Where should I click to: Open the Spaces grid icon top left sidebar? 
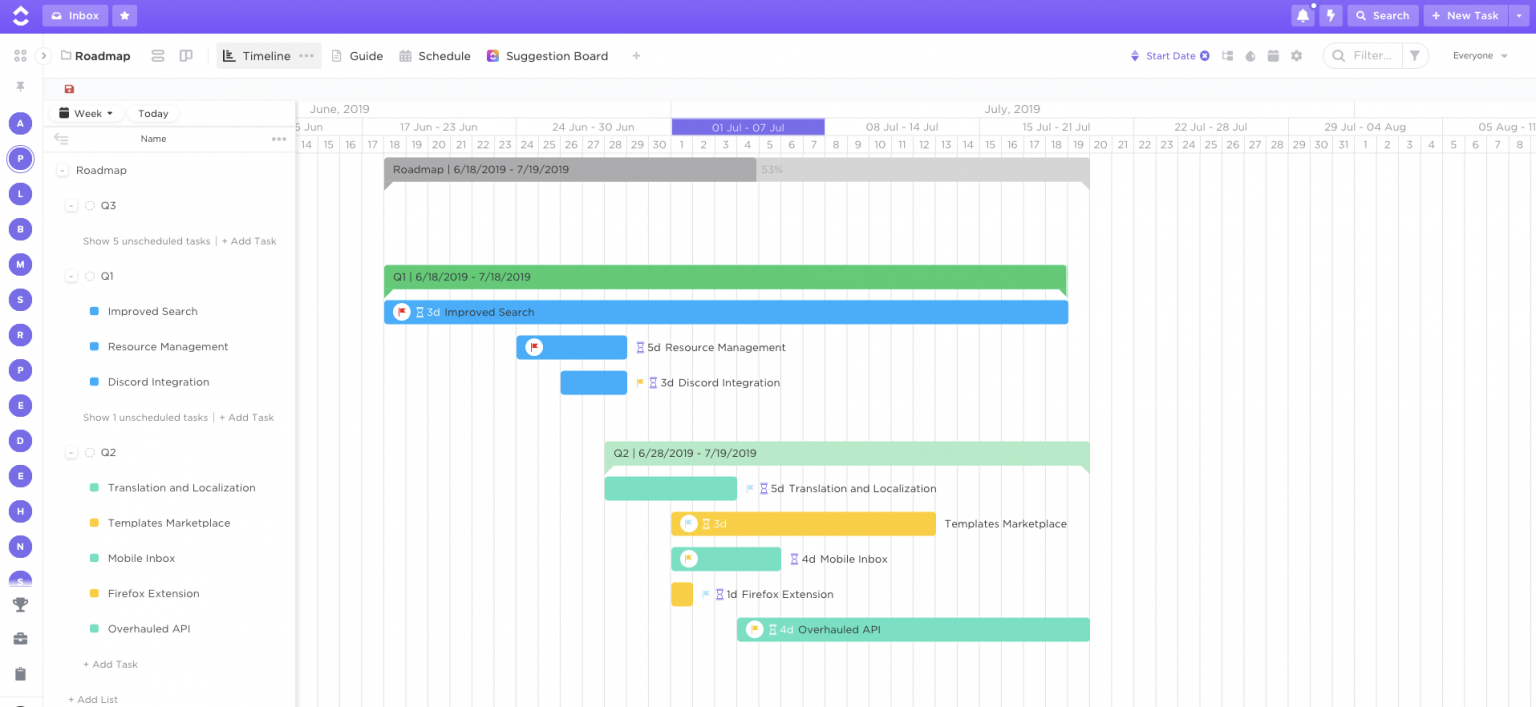tap(19, 55)
